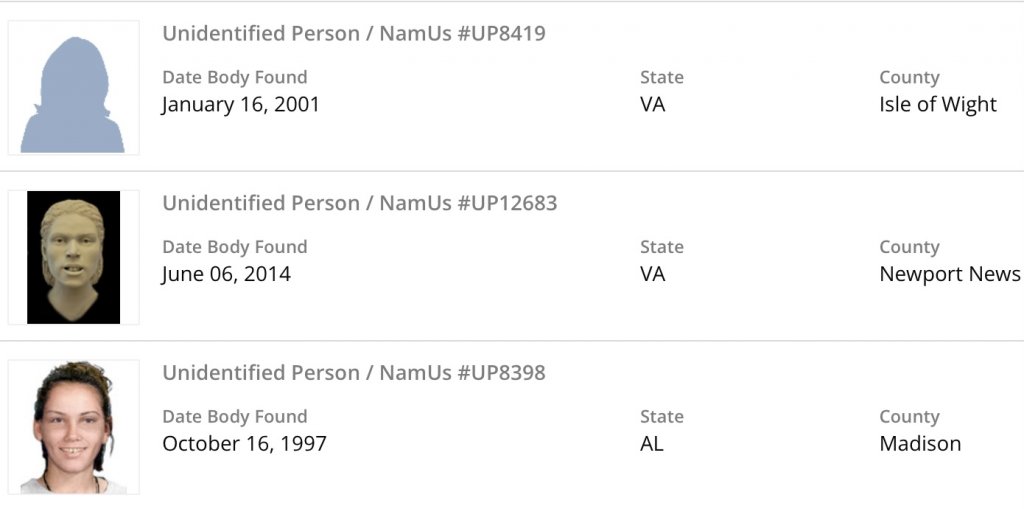The height and width of the screenshot is (509, 1024).
Task: Click County label in the #UP12683 record
Action: click(x=909, y=247)
